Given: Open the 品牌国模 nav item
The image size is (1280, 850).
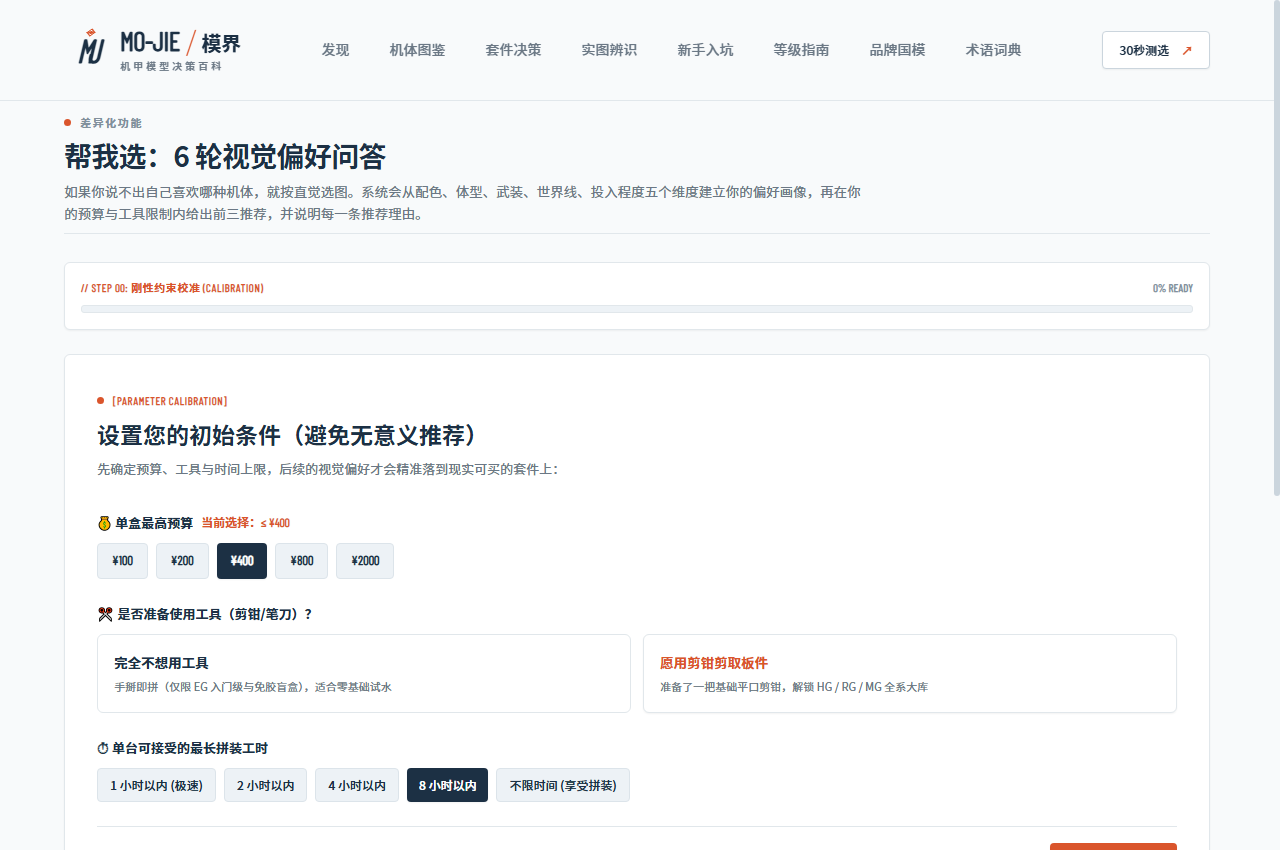Looking at the screenshot, I should [x=897, y=50].
